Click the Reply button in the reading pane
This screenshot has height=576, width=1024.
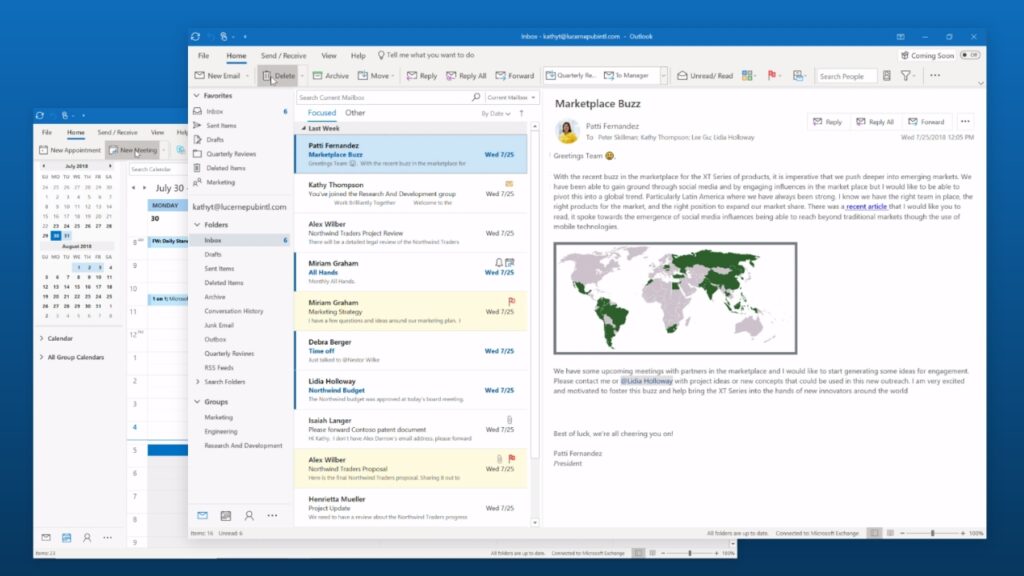point(827,121)
